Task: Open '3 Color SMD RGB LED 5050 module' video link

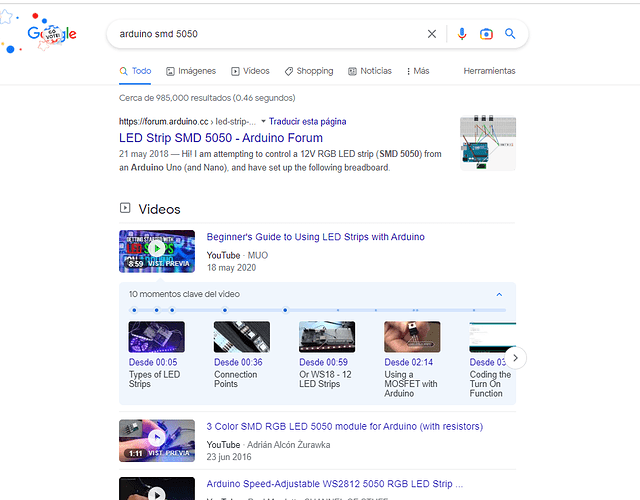Action: coord(344,426)
